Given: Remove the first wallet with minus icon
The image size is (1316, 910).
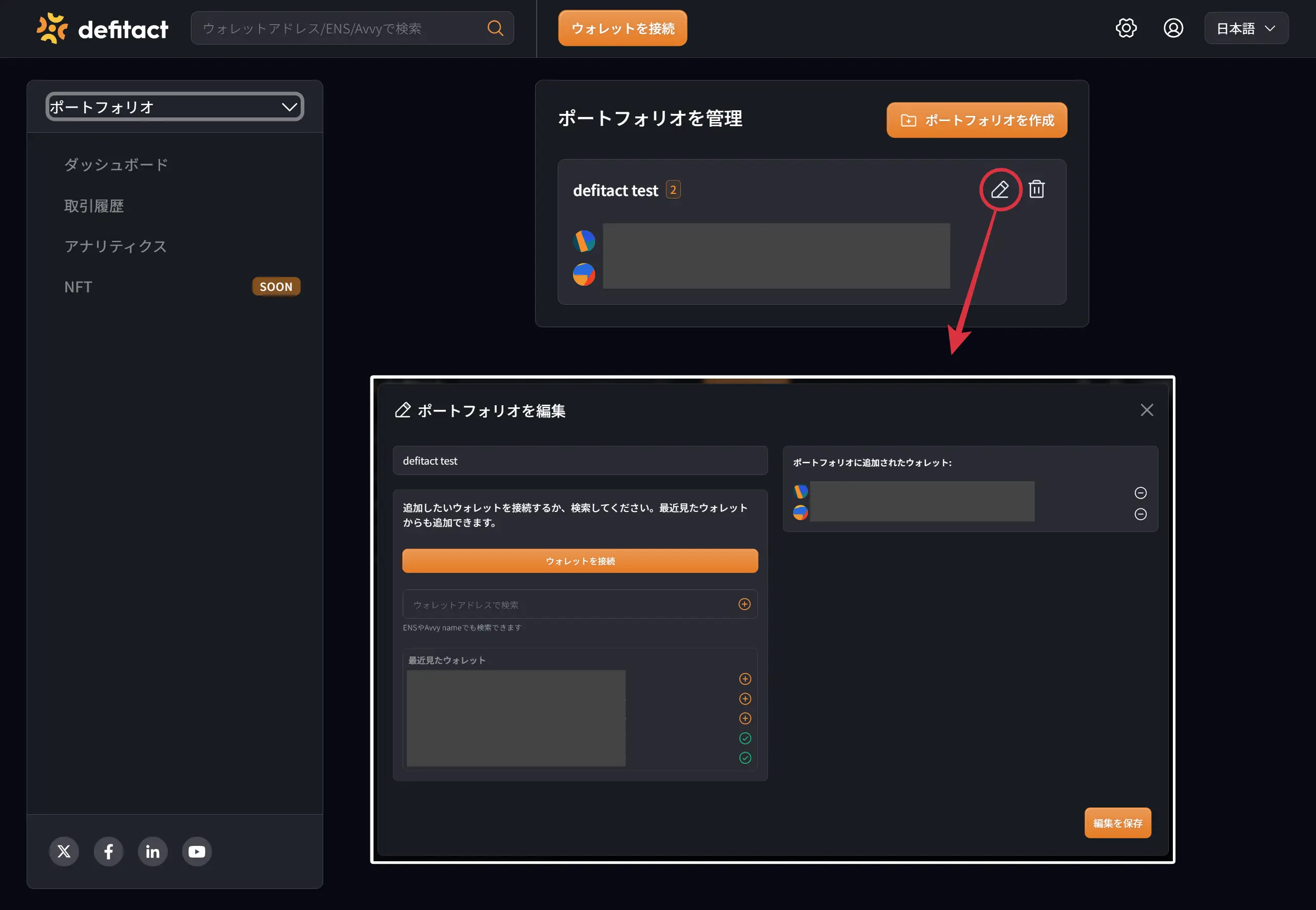Looking at the screenshot, I should pyautogui.click(x=1141, y=492).
